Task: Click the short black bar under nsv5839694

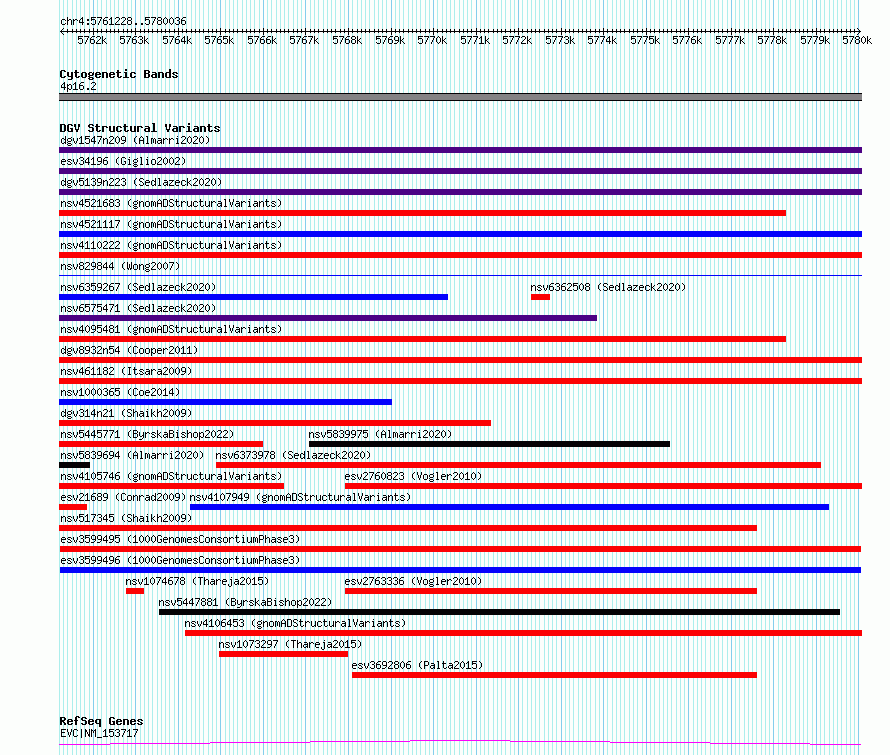Action: (x=74, y=465)
